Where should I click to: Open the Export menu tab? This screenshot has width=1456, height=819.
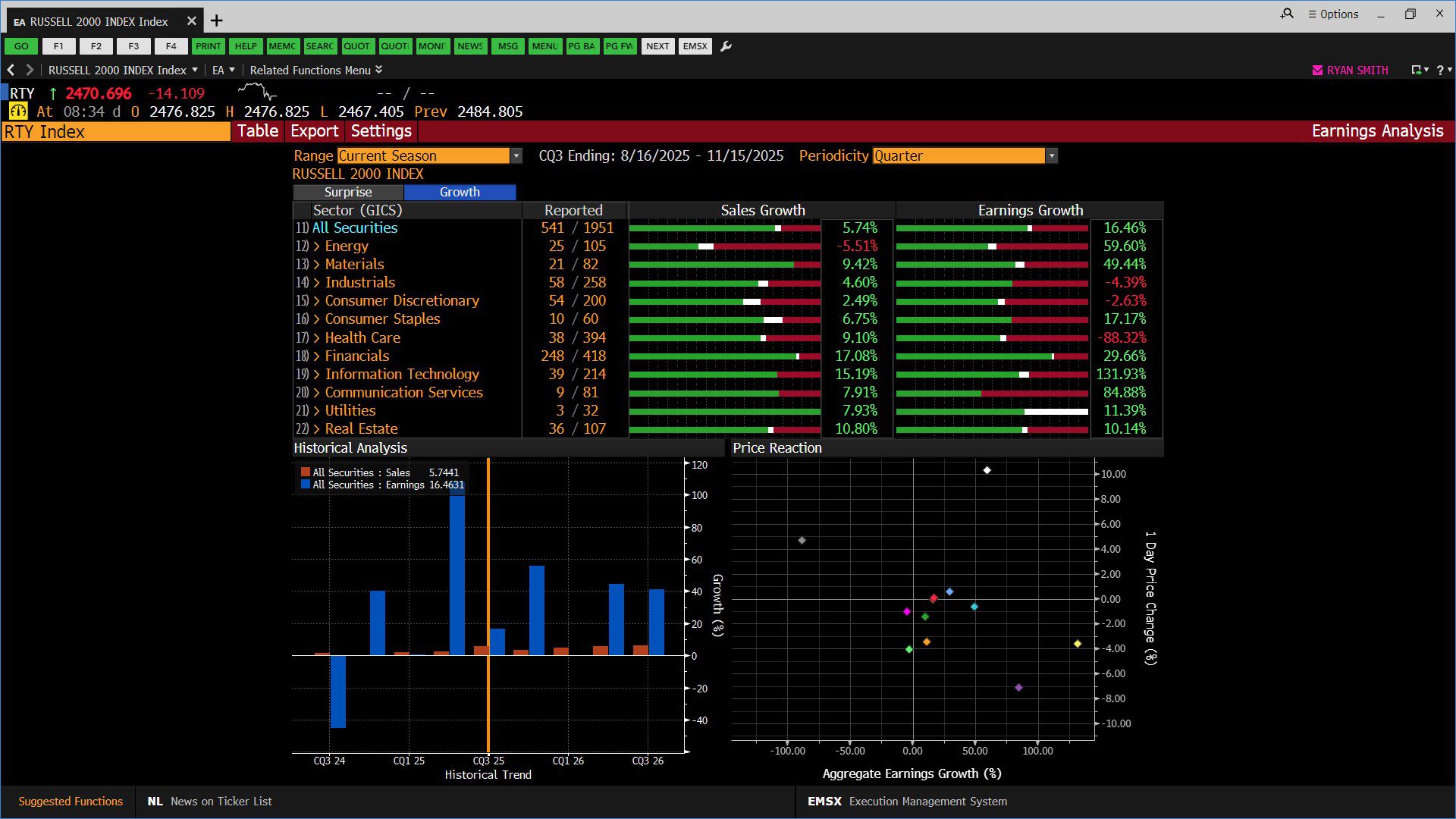click(x=314, y=130)
